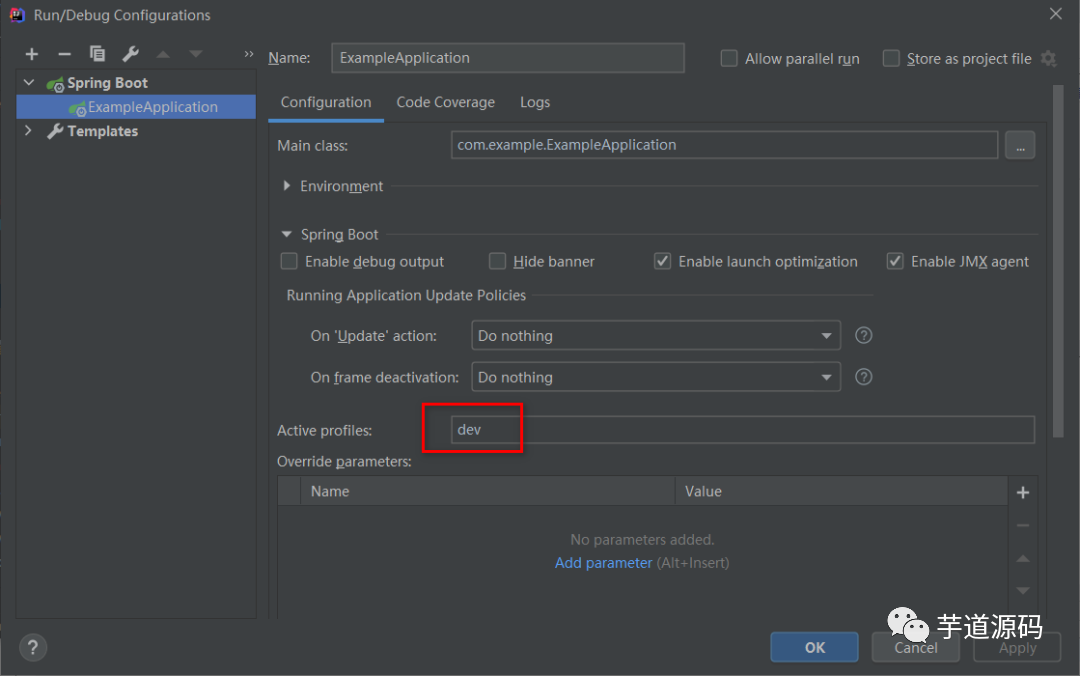Click the Value column header
Image resolution: width=1080 pixels, height=676 pixels.
[842, 491]
